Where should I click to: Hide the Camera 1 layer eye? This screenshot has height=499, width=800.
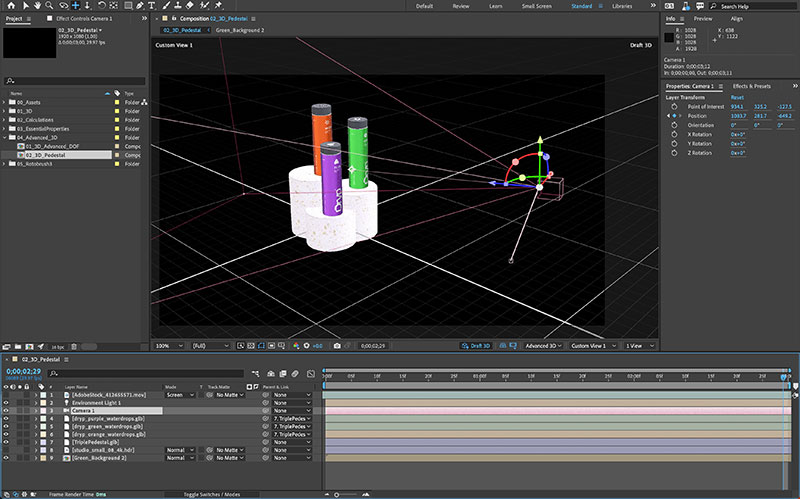[6, 411]
